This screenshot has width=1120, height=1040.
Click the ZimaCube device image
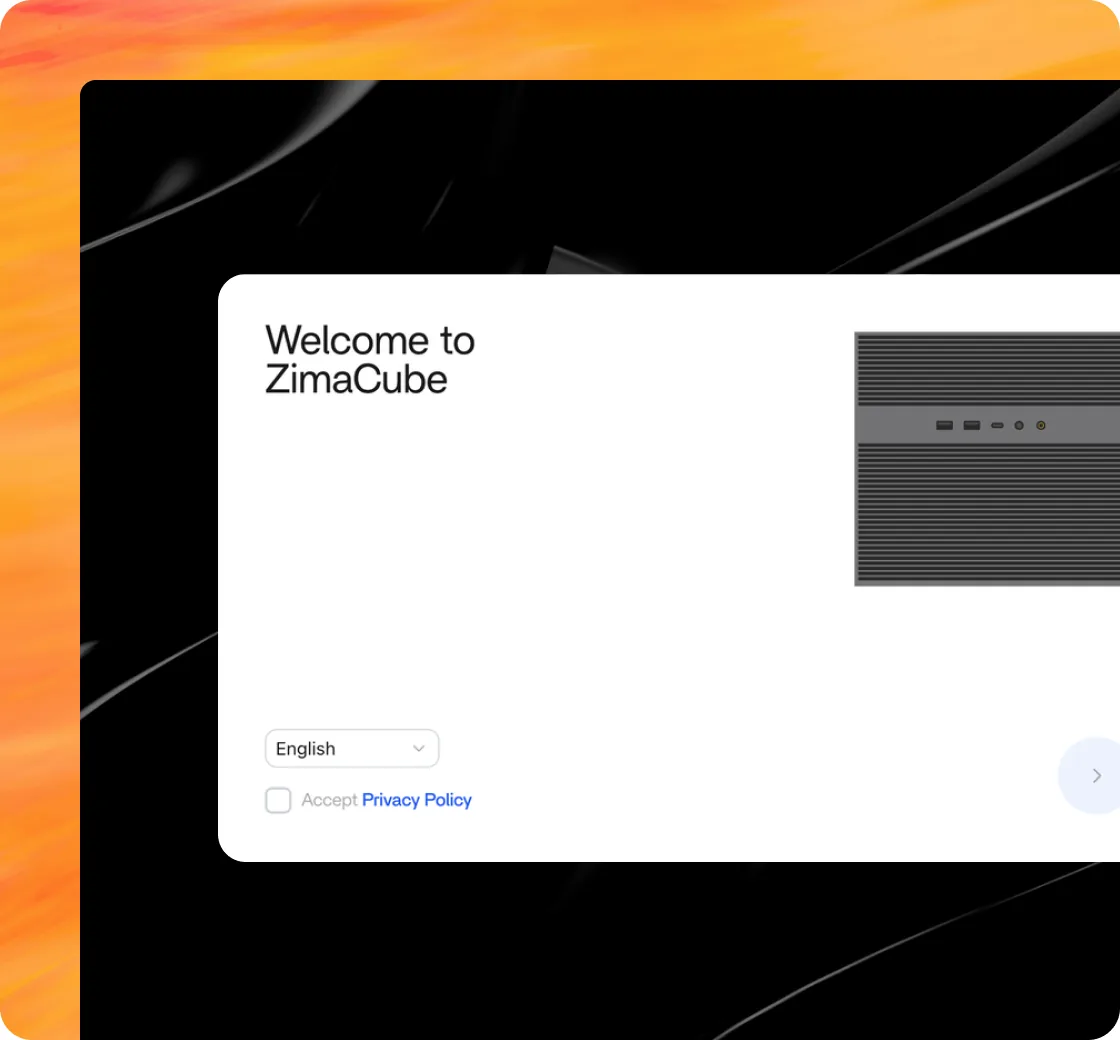pos(987,459)
